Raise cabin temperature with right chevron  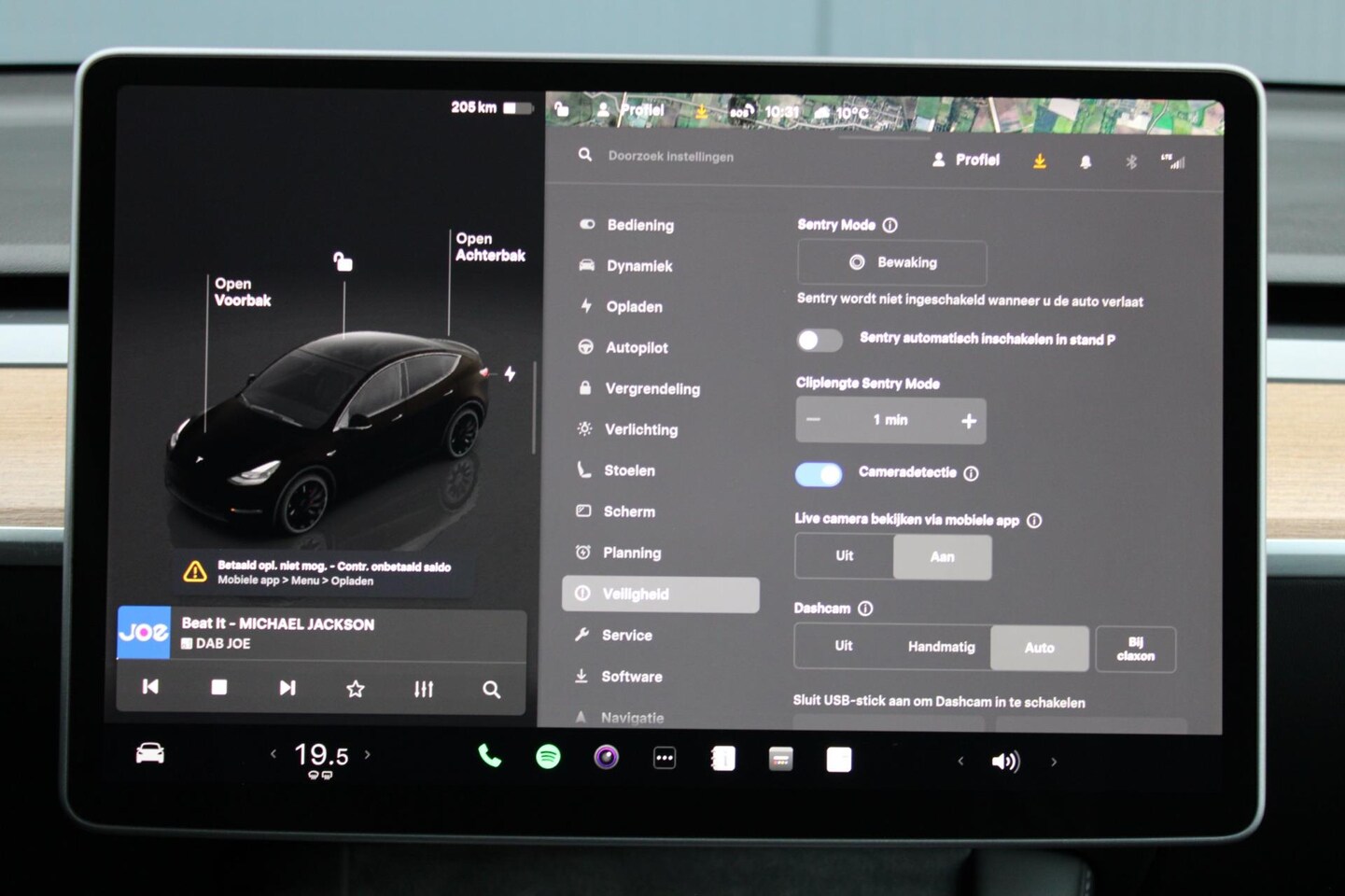tap(368, 754)
